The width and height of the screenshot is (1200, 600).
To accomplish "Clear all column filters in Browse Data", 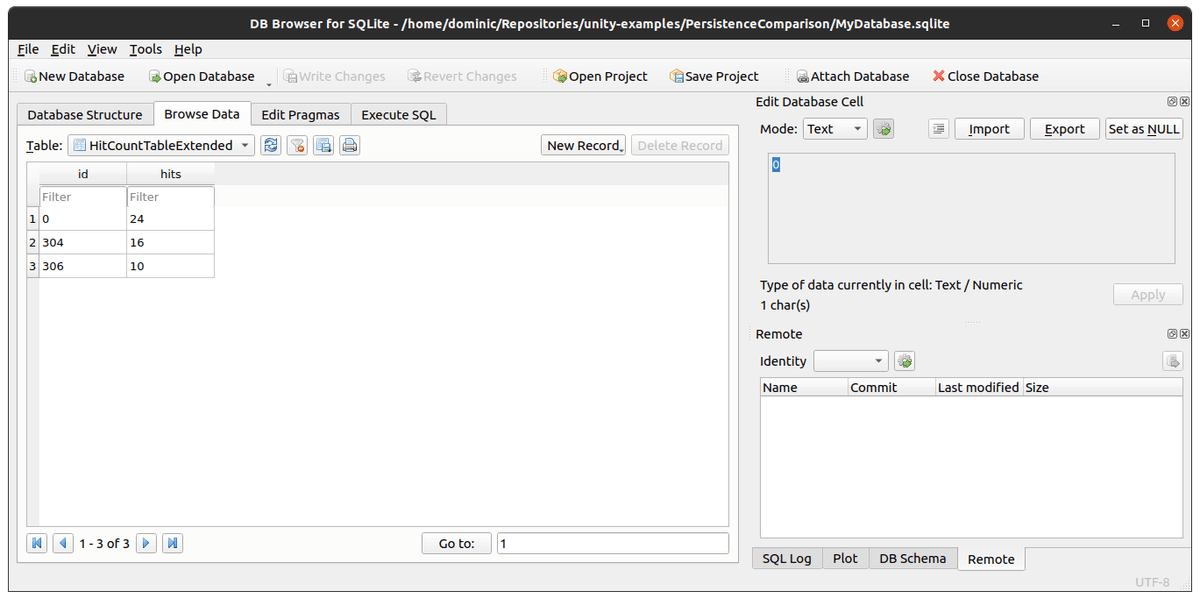I will pos(297,145).
